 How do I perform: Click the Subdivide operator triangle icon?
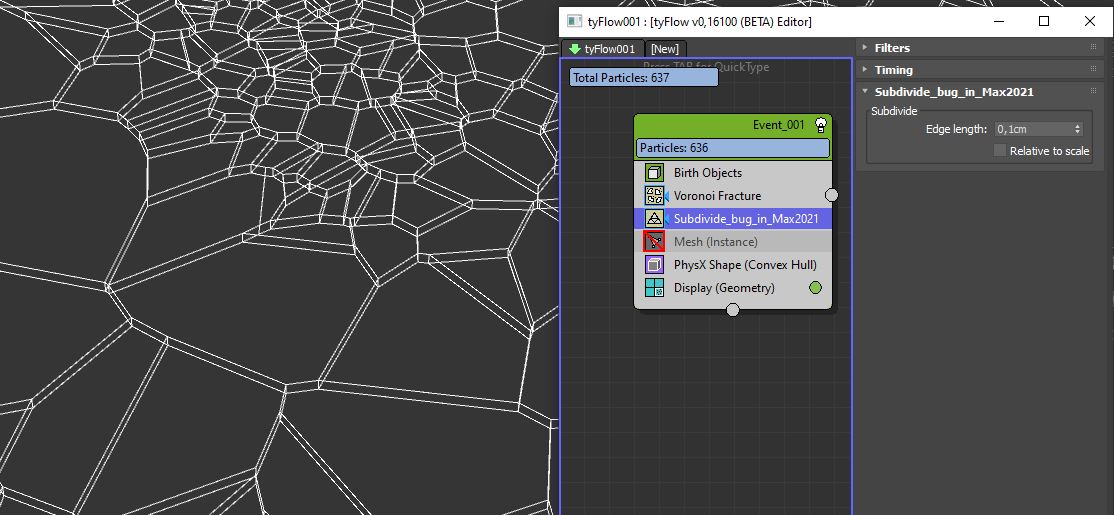[x=654, y=219]
